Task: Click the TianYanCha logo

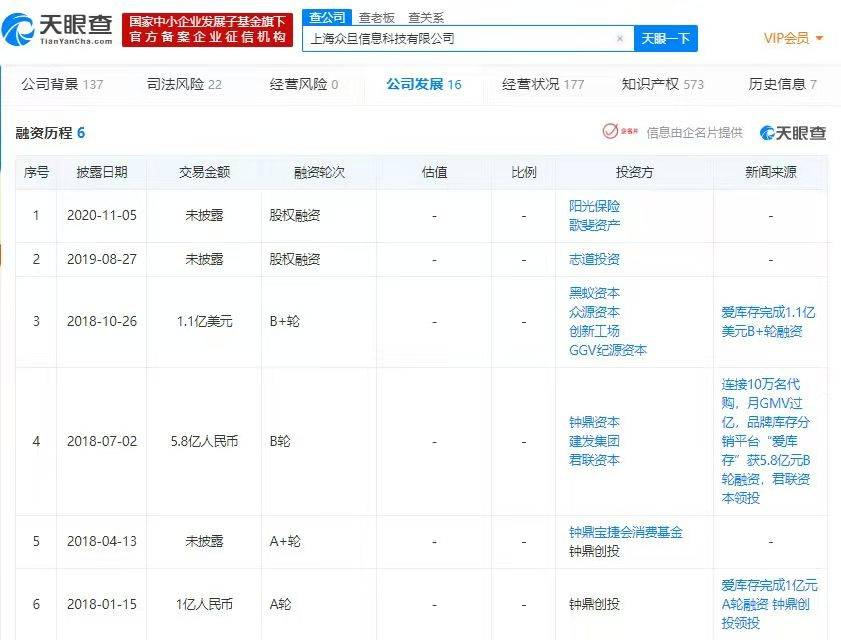Action: click(x=57, y=30)
